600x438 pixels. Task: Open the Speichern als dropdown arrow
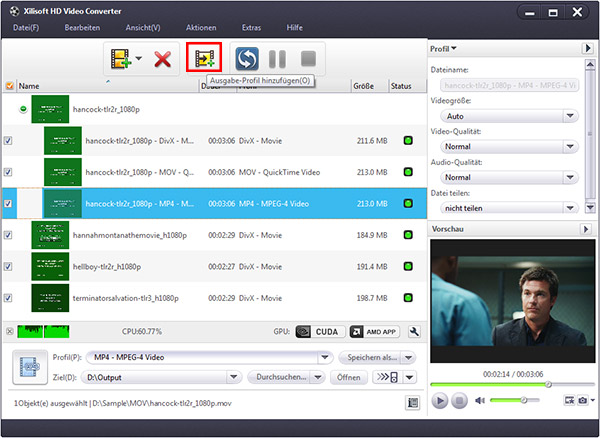pos(409,358)
